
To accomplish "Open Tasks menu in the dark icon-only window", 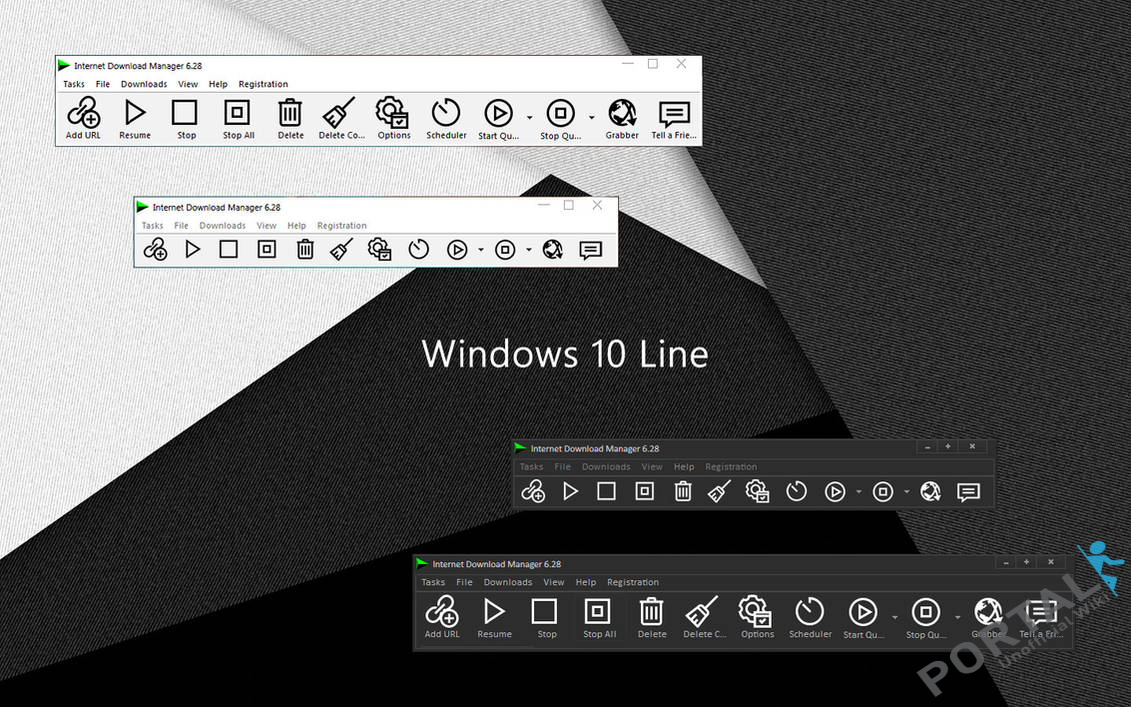I will point(532,467).
